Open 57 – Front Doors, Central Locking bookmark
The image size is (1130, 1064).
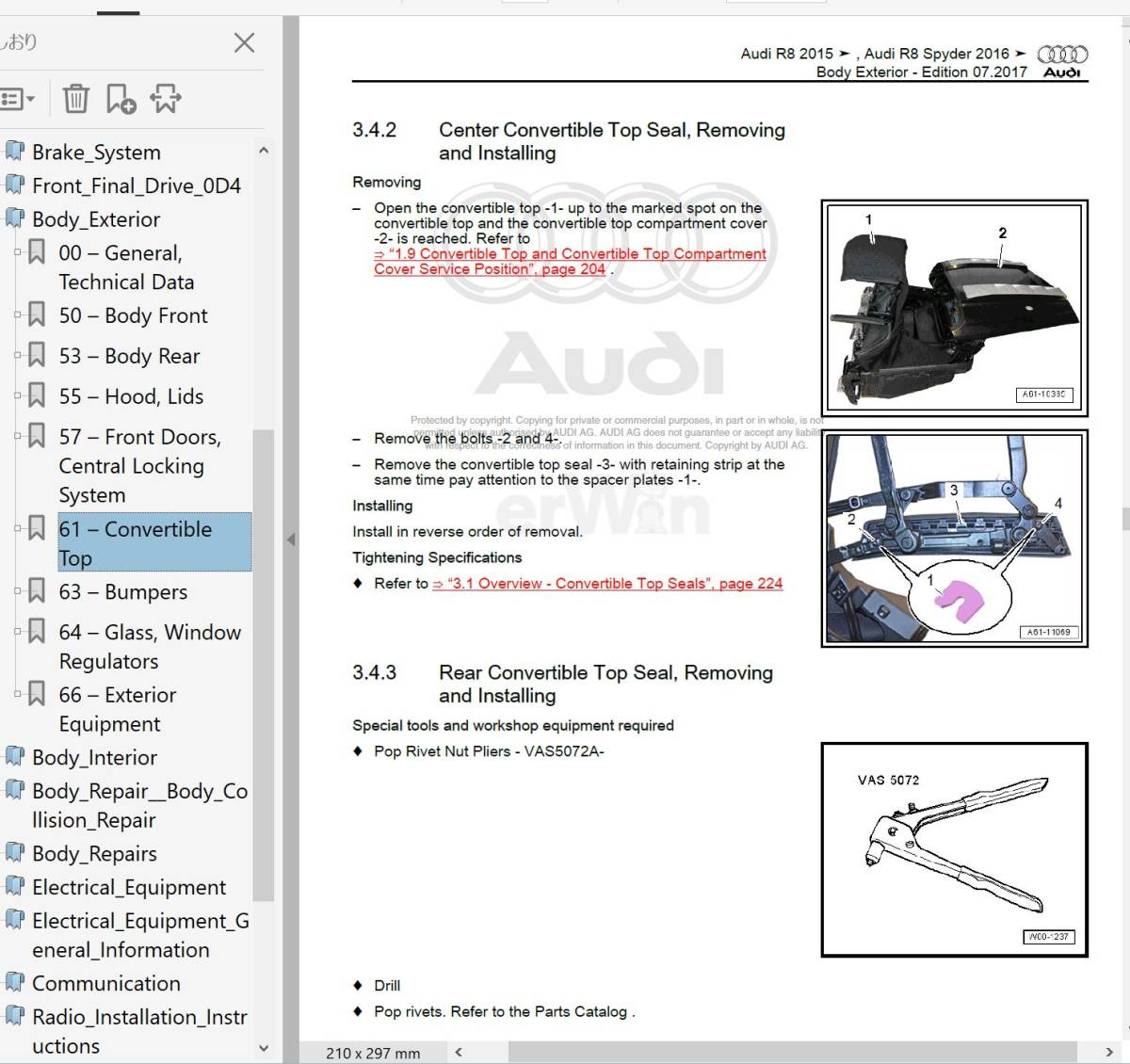click(139, 466)
